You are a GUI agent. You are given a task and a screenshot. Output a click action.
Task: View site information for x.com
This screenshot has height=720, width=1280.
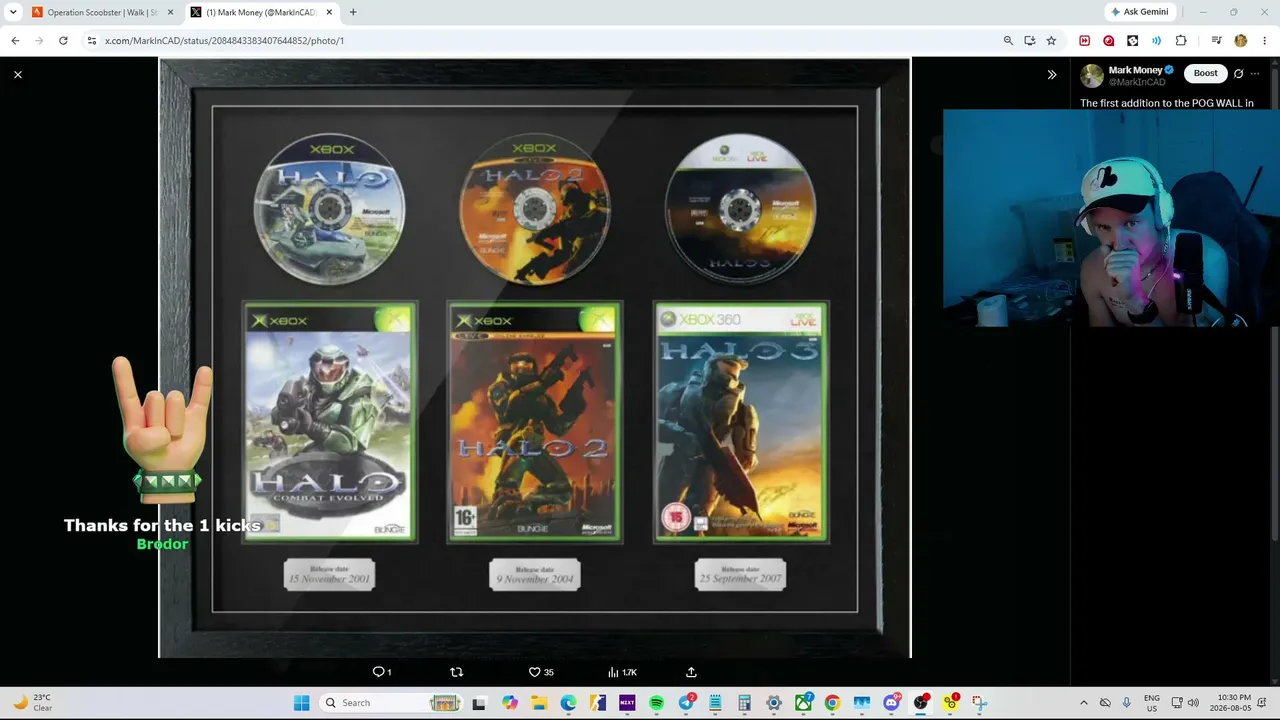click(x=92, y=41)
